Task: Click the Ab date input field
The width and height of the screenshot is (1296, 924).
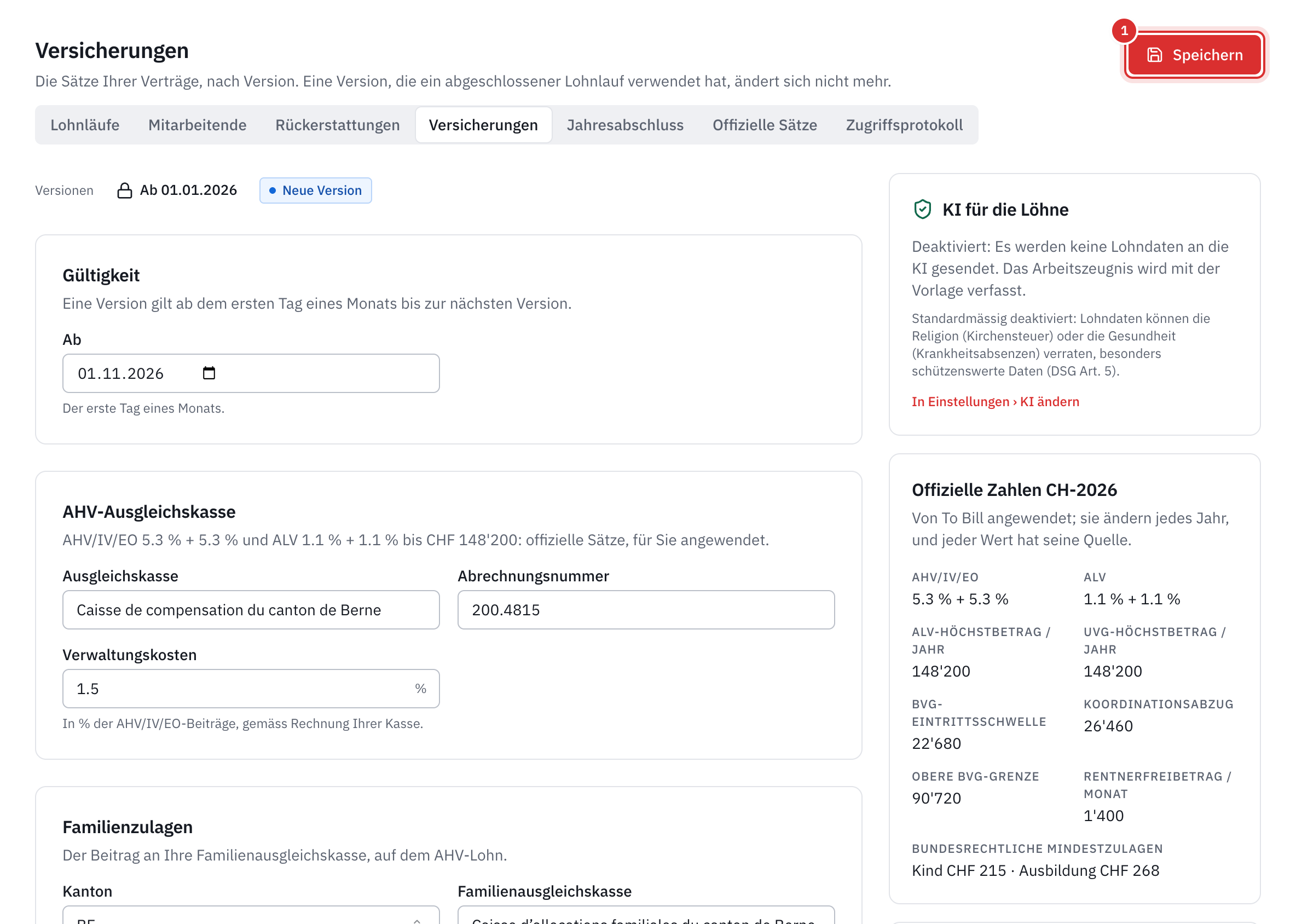Action: (x=251, y=373)
